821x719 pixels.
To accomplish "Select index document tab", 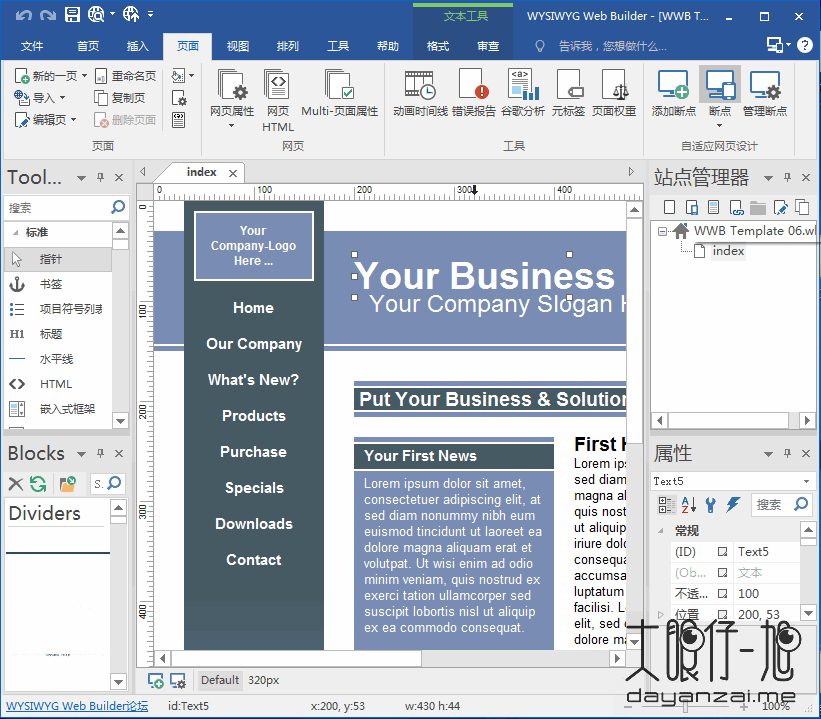I will coord(202,172).
